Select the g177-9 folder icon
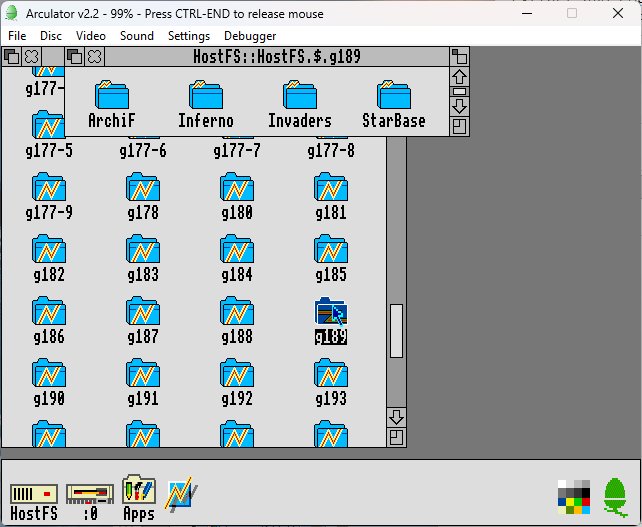Image resolution: width=642 pixels, height=527 pixels. pyautogui.click(x=49, y=187)
